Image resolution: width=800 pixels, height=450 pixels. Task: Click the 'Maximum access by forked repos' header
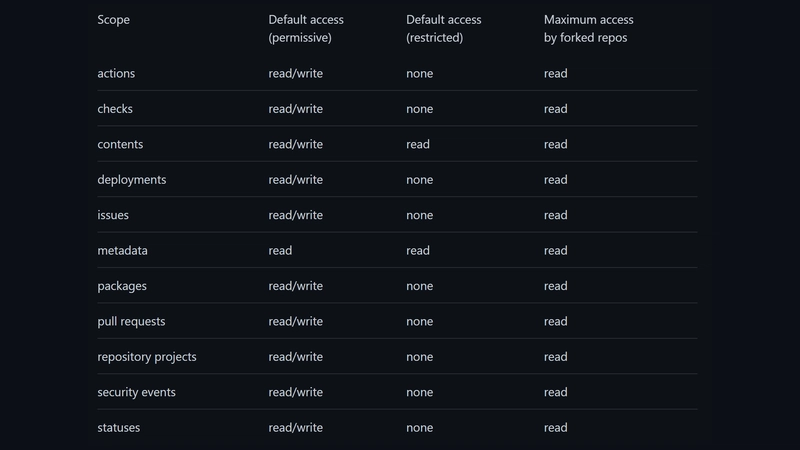(588, 29)
